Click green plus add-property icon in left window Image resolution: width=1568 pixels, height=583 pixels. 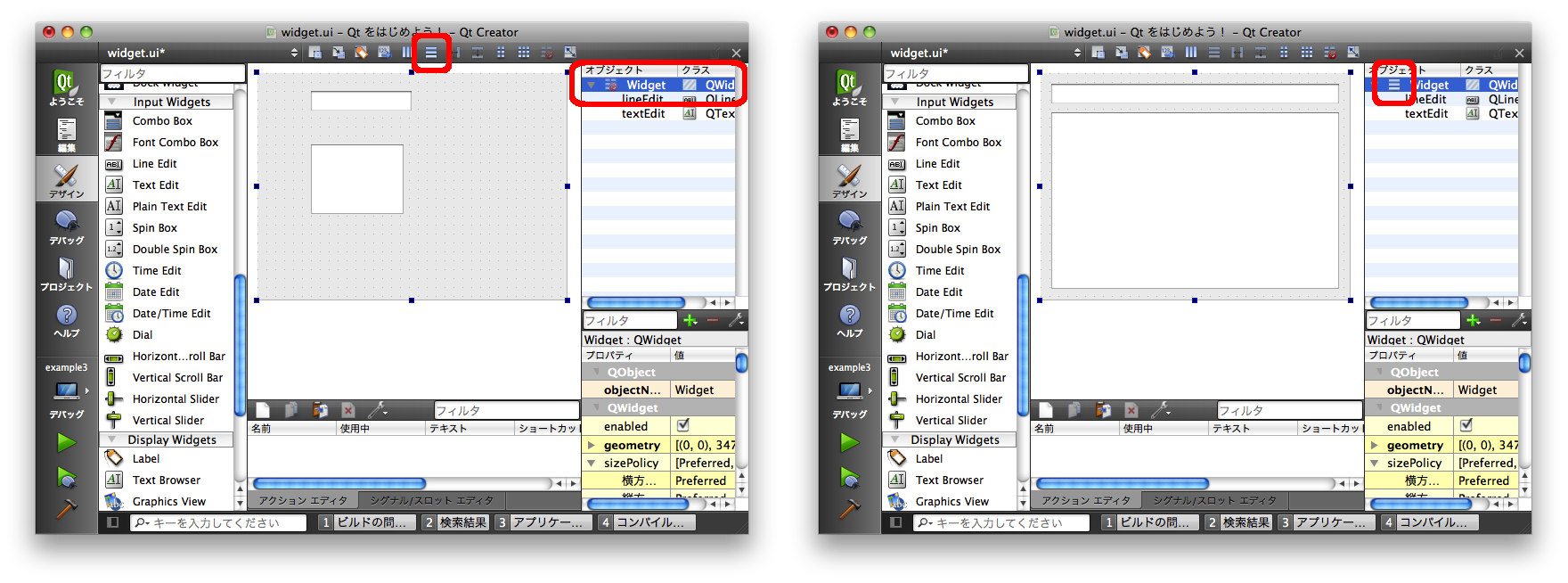pos(690,320)
